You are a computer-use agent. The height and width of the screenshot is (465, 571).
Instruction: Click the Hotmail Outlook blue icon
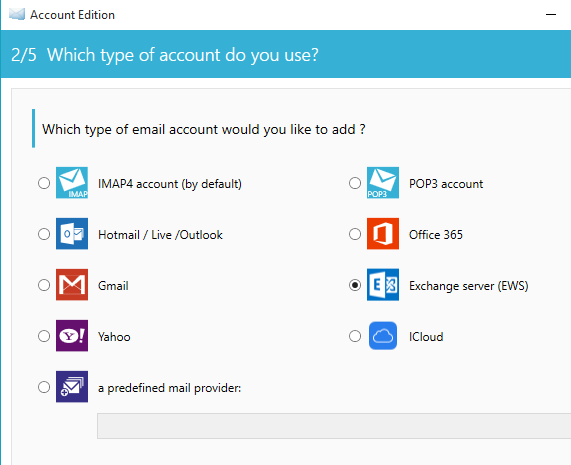tap(72, 234)
